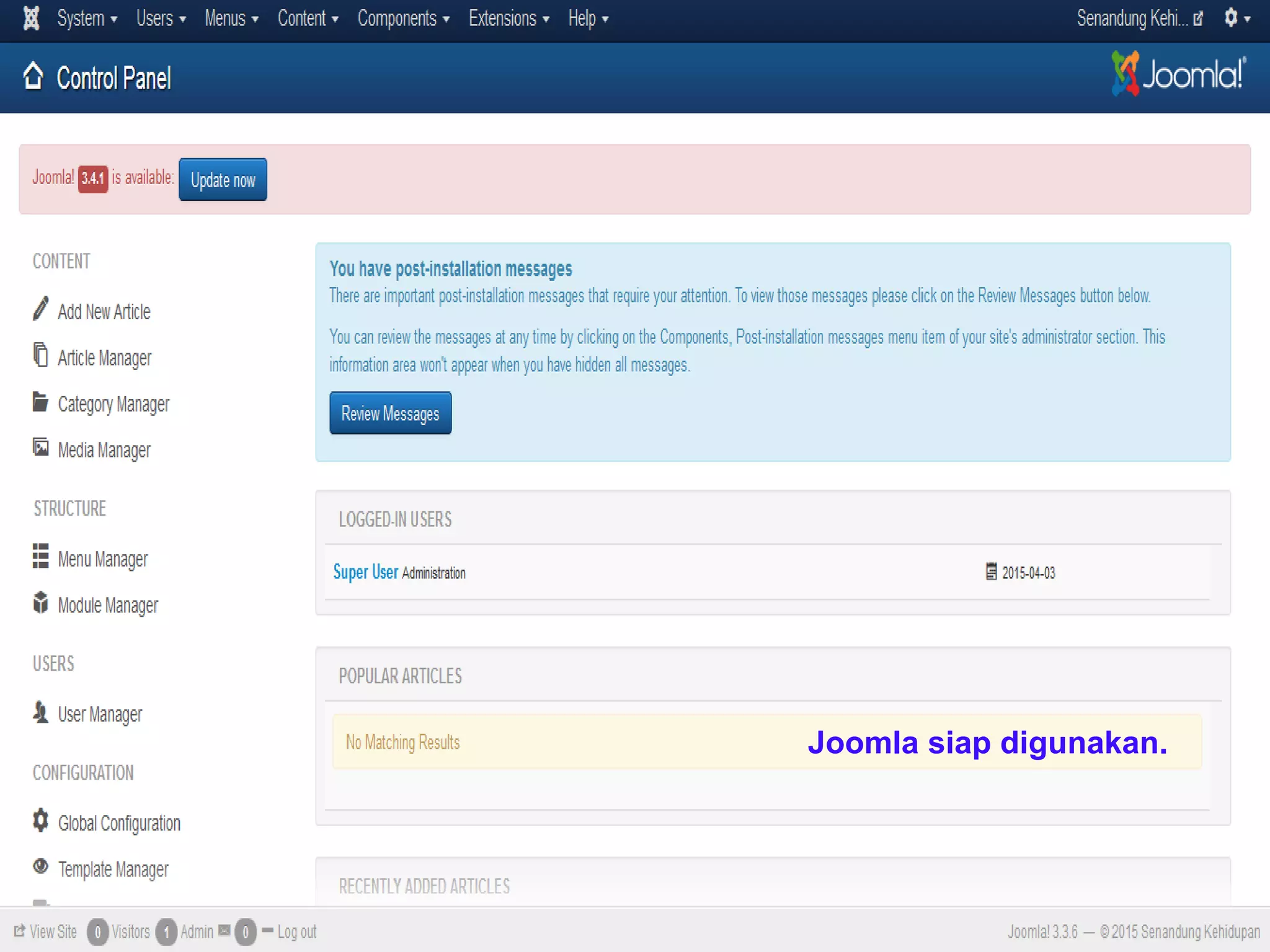Click the Global Configuration cog icon
The height and width of the screenshot is (952, 1270).
click(40, 820)
